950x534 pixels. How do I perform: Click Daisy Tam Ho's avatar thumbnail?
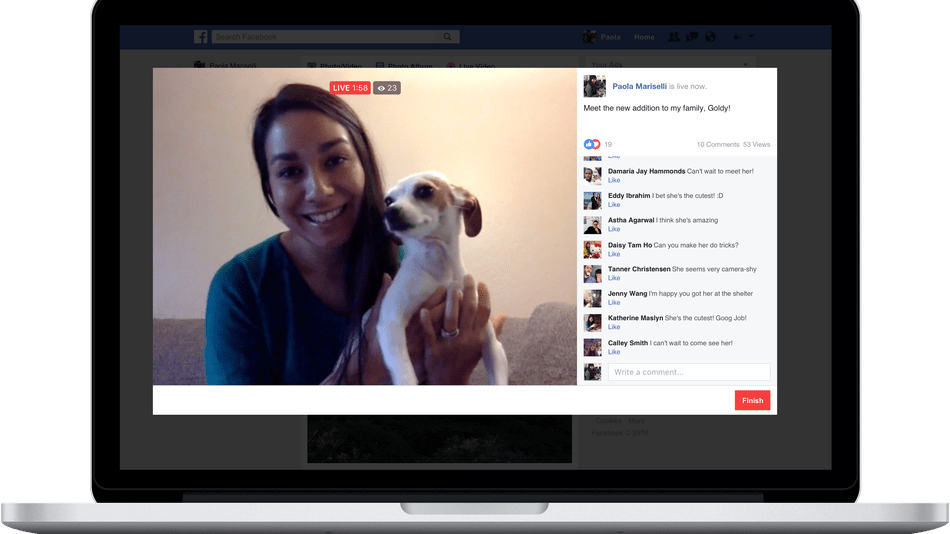pos(592,249)
